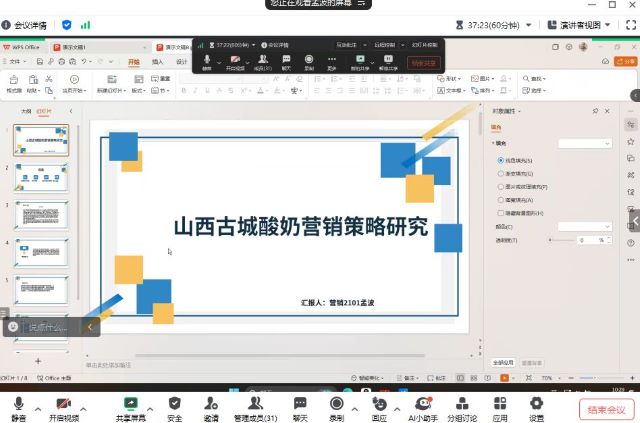Switch to the 插入 ribbon tab
The image size is (640, 423).
coord(157,62)
